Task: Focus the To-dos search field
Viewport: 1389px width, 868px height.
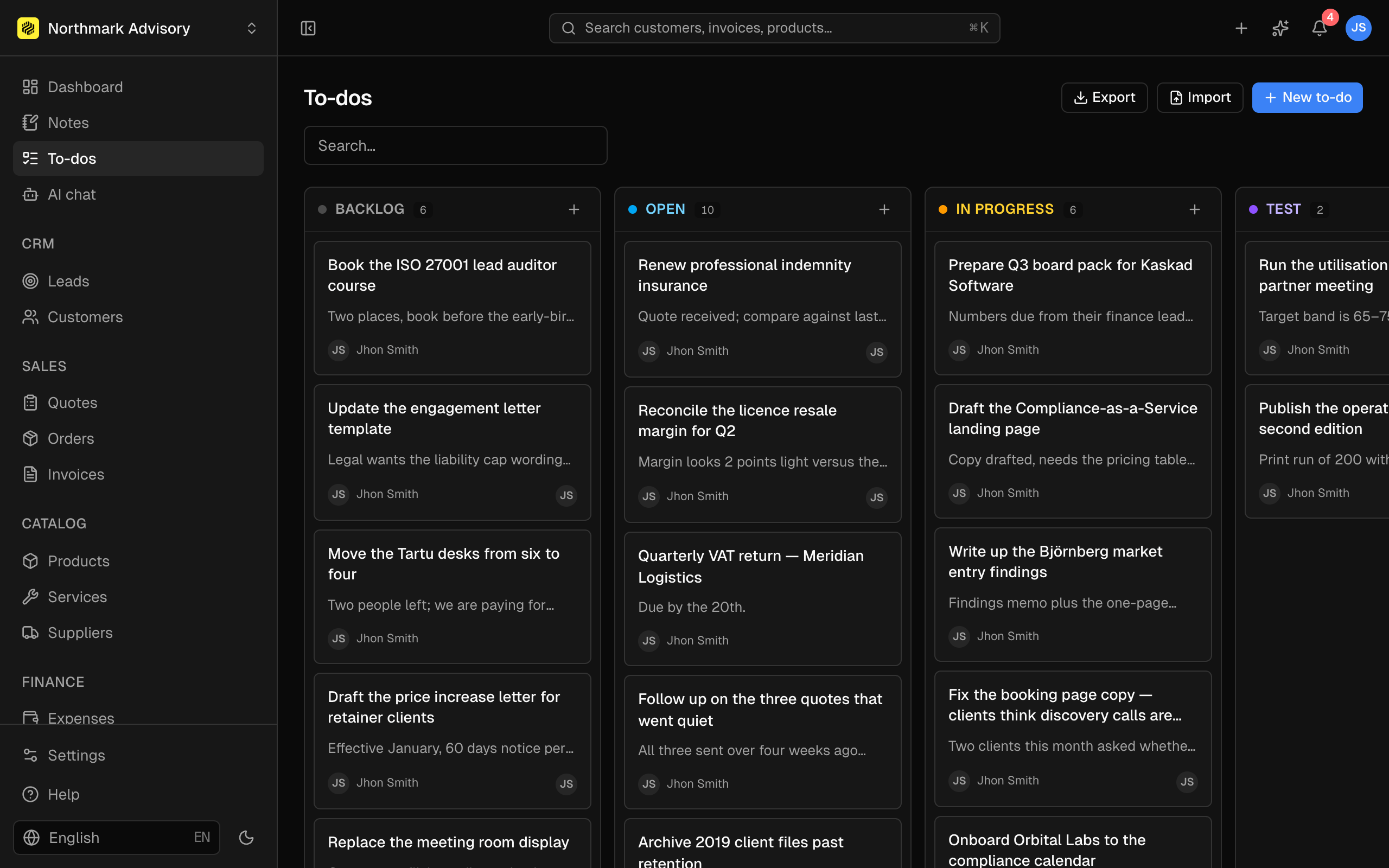Action: pos(455,146)
